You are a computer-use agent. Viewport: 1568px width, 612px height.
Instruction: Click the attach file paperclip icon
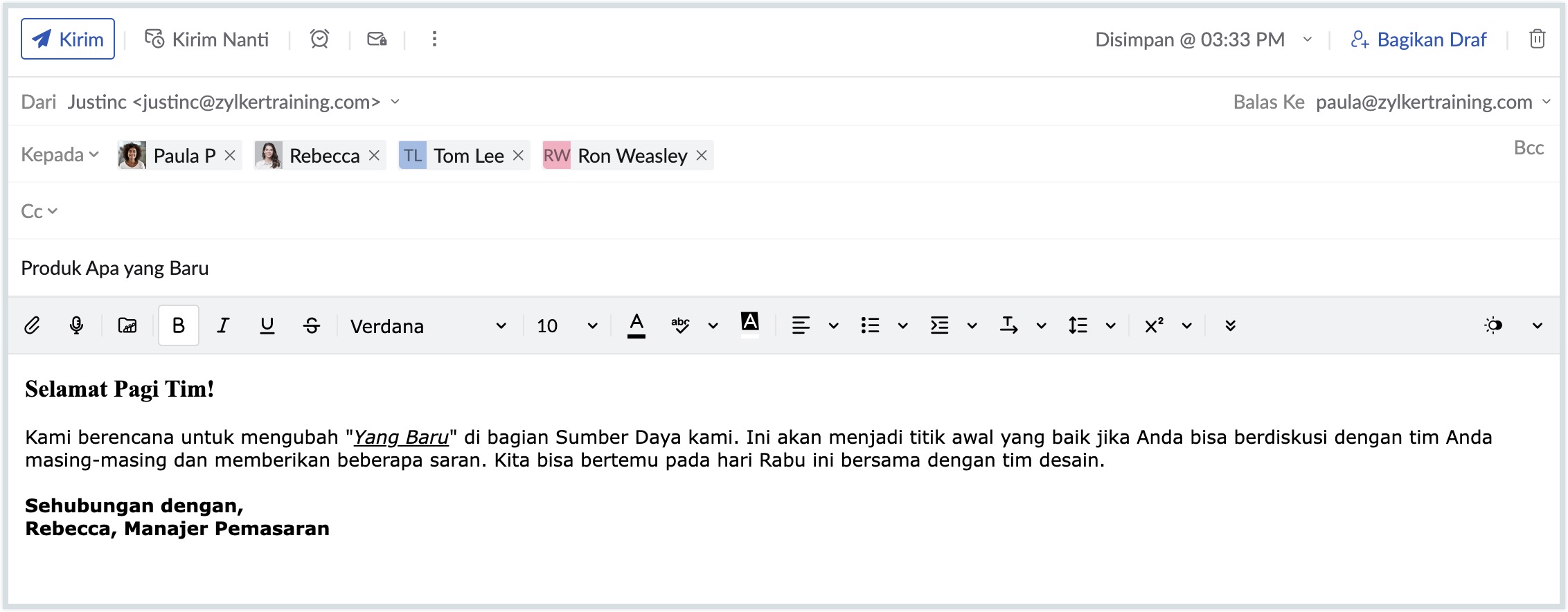click(x=32, y=325)
